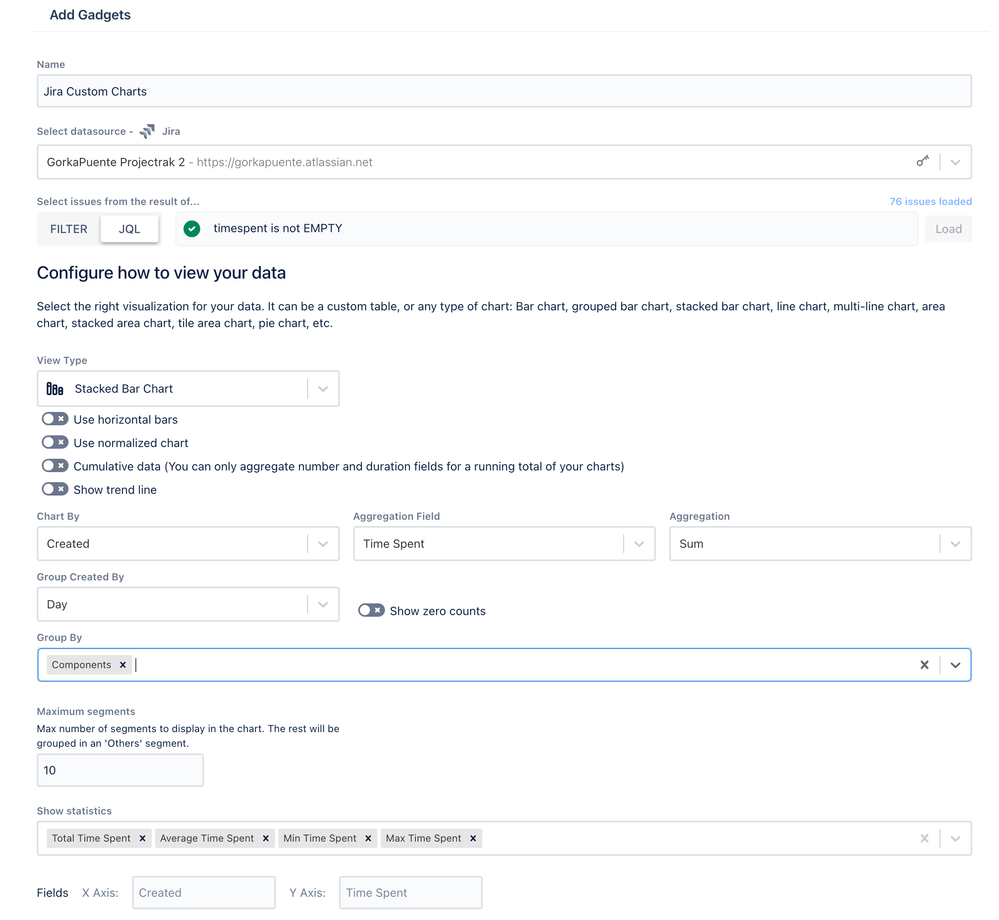
Task: Remove the Max Time Spent statistic
Action: [473, 838]
